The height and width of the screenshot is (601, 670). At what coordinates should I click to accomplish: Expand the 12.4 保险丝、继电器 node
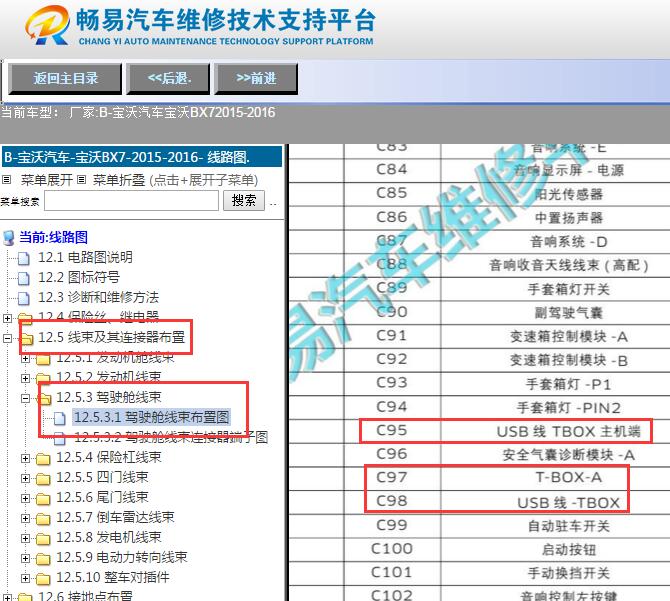tap(7, 318)
